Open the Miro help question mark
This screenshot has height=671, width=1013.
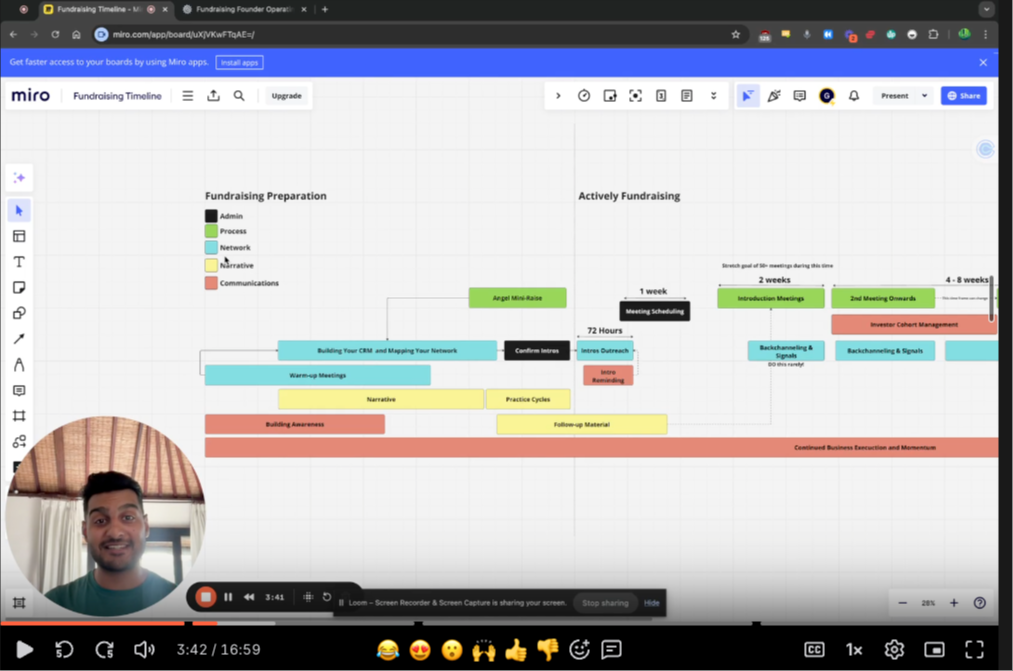979,603
